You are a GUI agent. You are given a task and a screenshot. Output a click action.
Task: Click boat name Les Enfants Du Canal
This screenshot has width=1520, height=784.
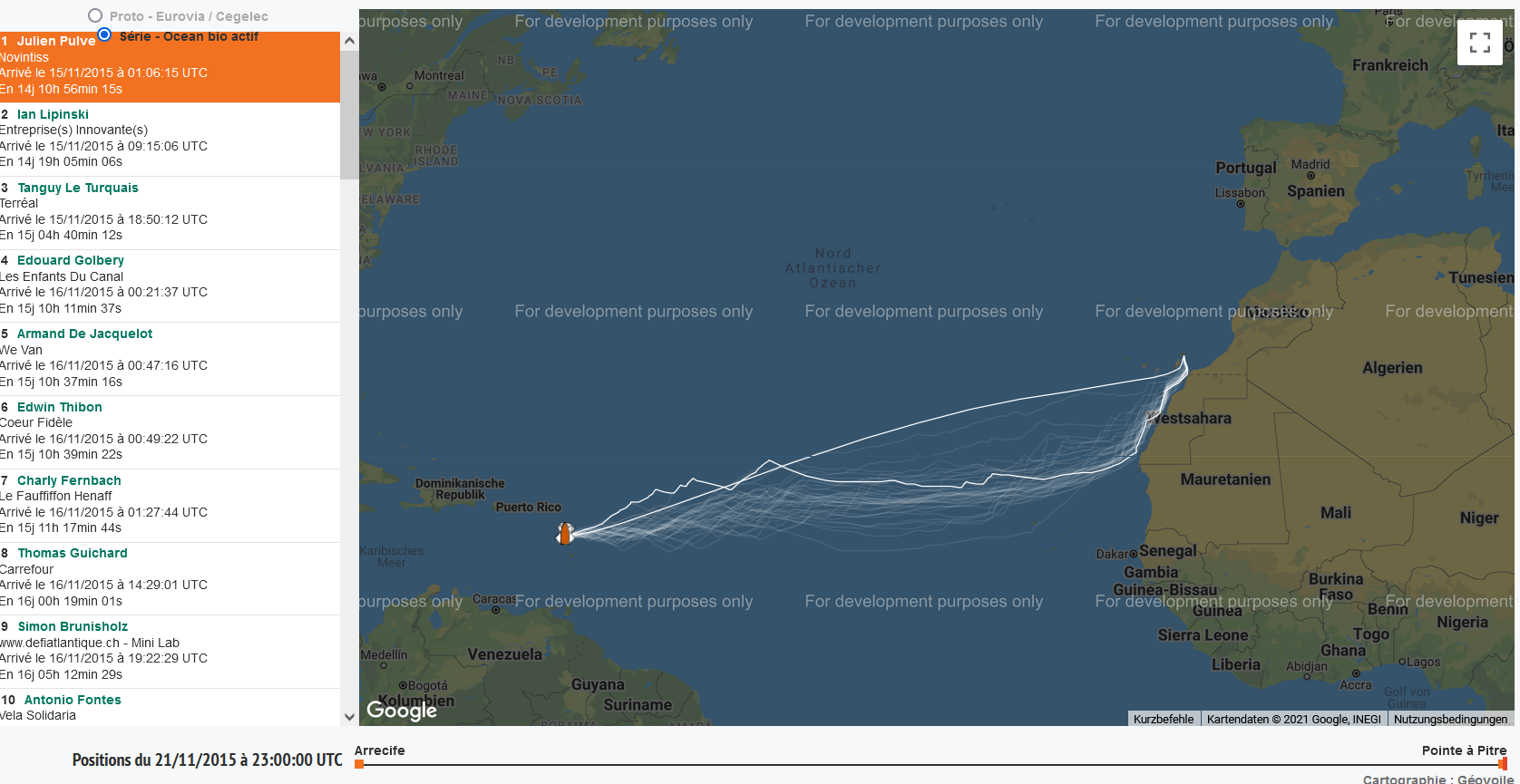click(62, 276)
